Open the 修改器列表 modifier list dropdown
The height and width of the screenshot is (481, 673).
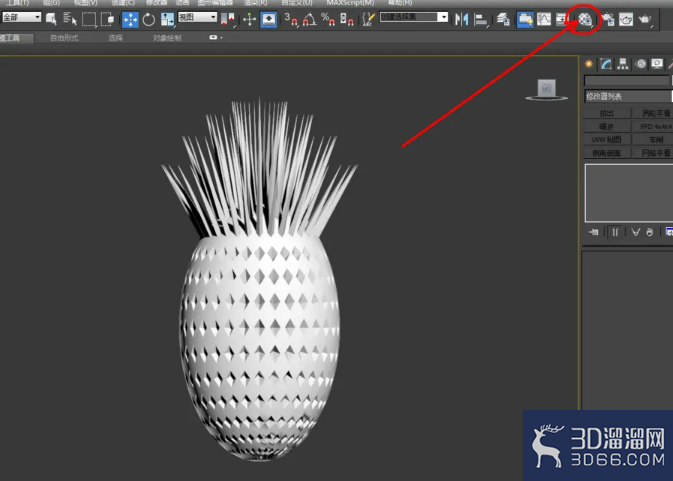pos(628,96)
